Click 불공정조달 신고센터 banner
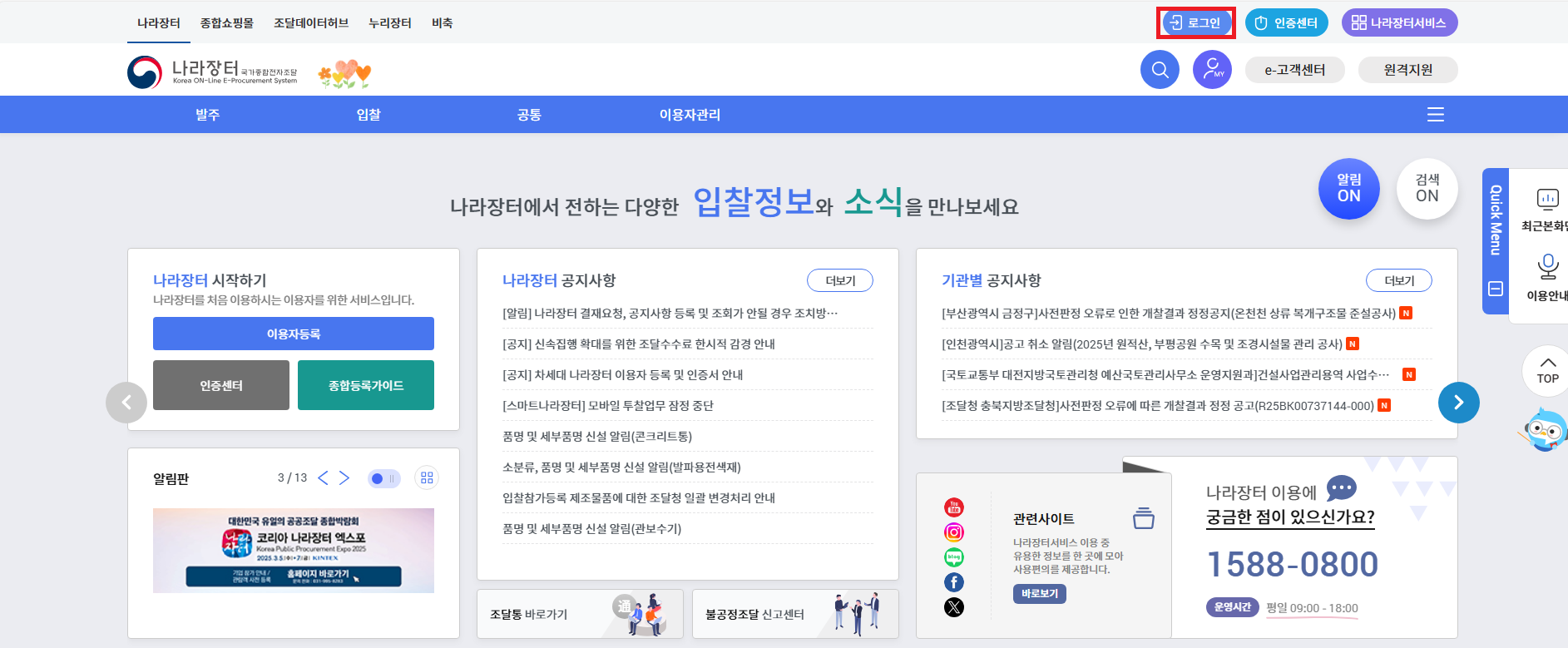Image resolution: width=1568 pixels, height=648 pixels. (795, 614)
